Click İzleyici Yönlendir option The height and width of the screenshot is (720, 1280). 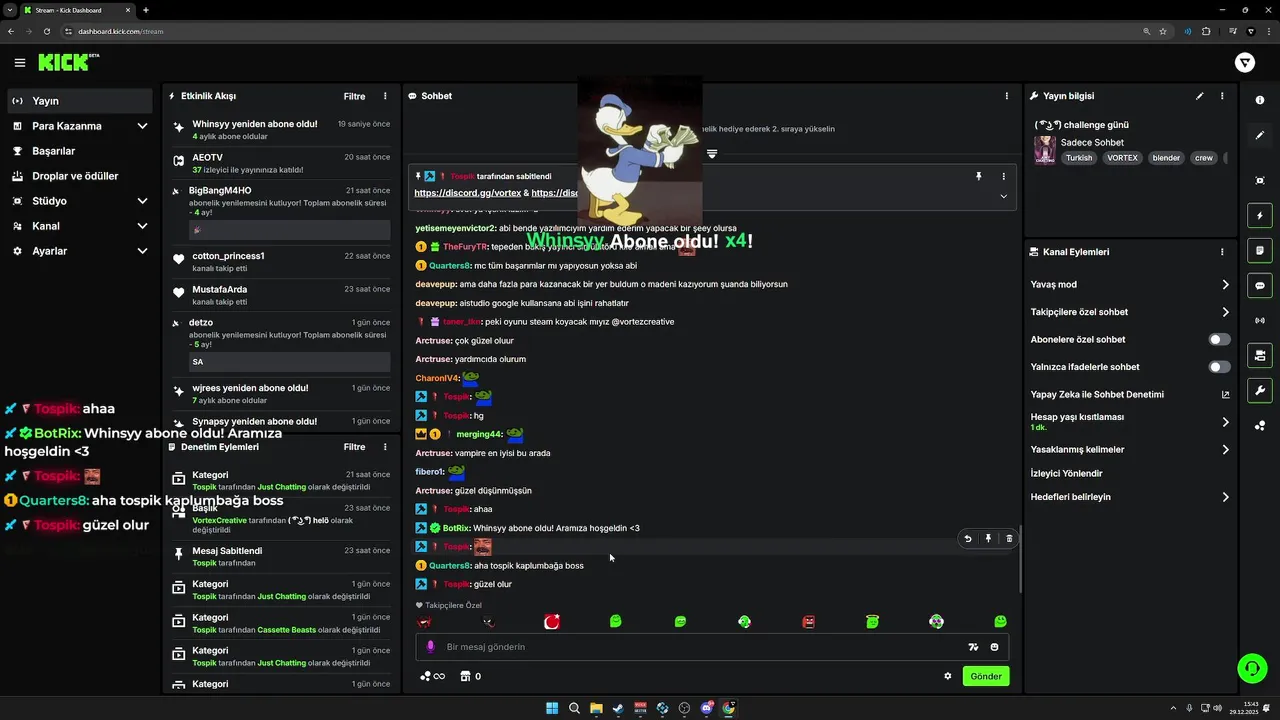click(x=1066, y=473)
